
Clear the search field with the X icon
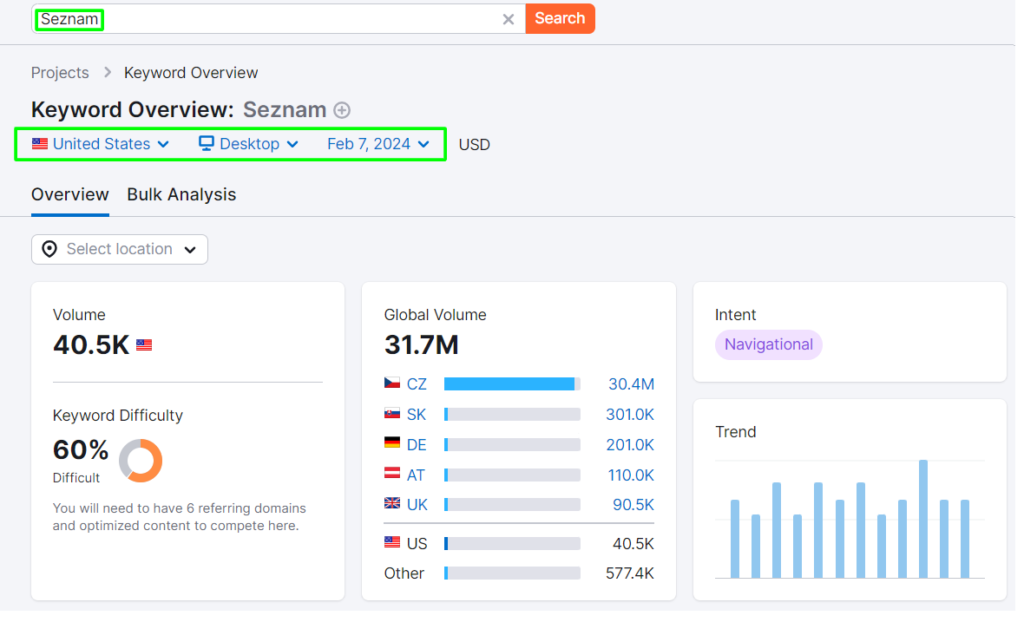pos(508,20)
